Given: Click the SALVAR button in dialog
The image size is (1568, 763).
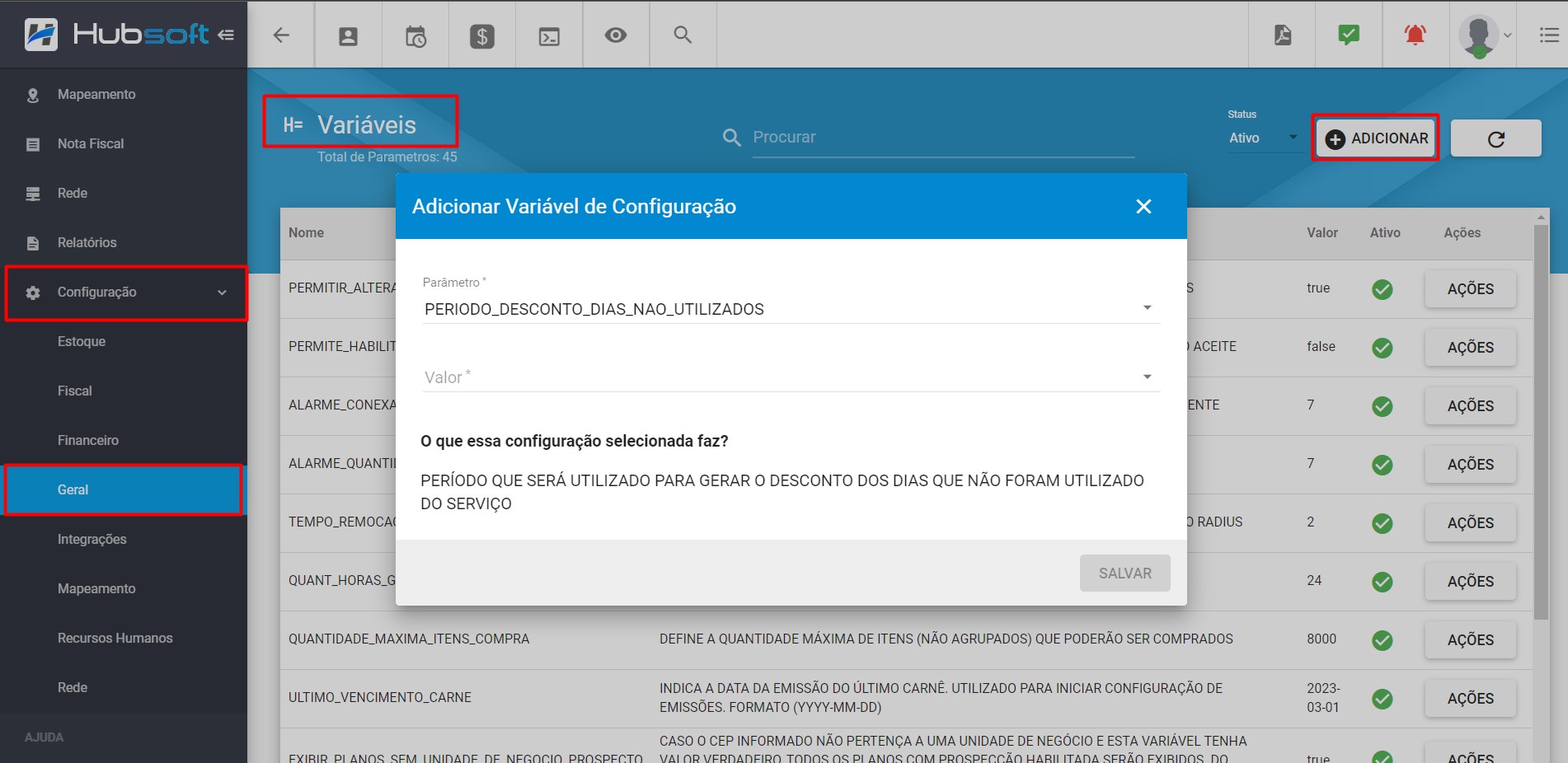Looking at the screenshot, I should (1124, 573).
